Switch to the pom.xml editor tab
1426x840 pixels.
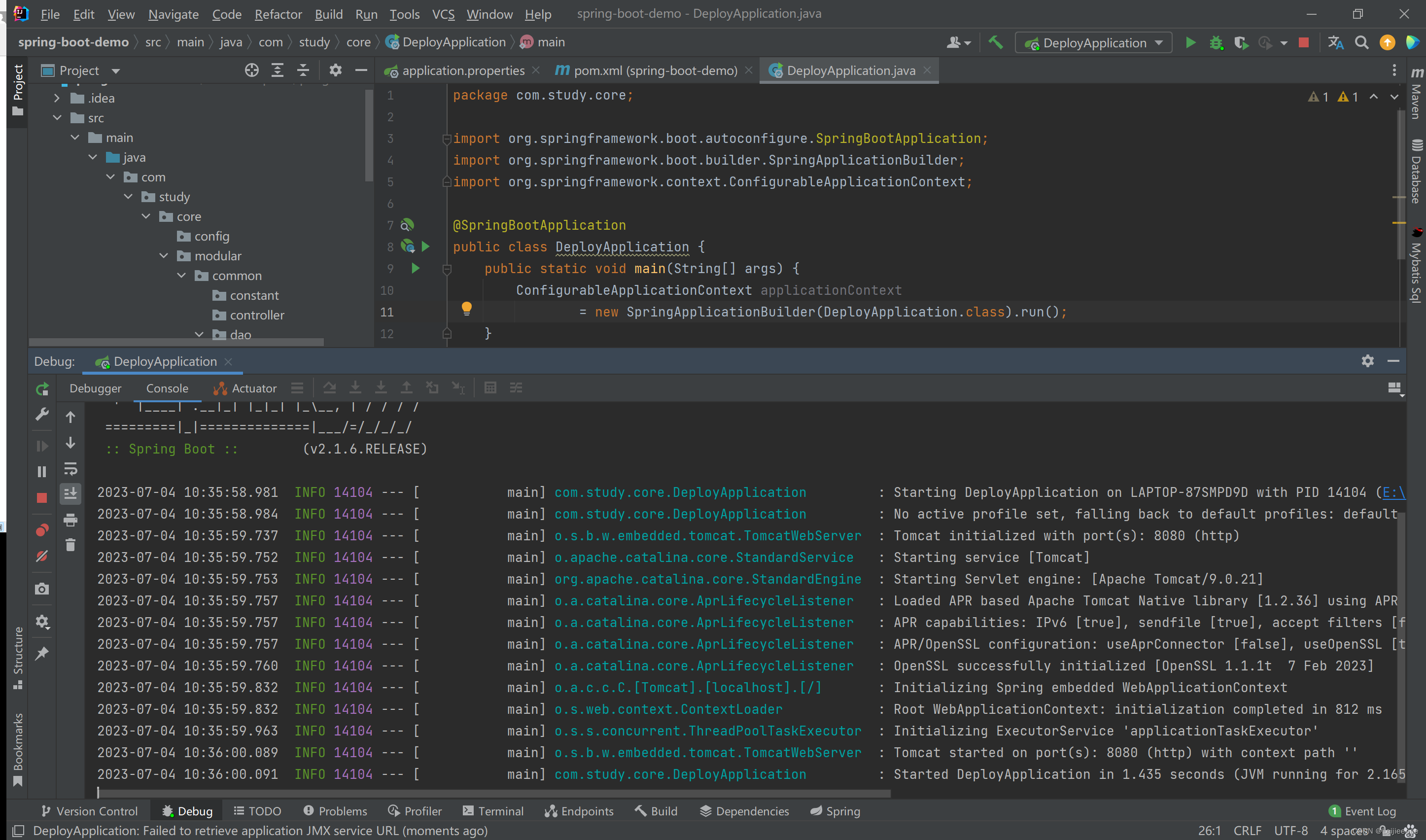click(x=655, y=71)
